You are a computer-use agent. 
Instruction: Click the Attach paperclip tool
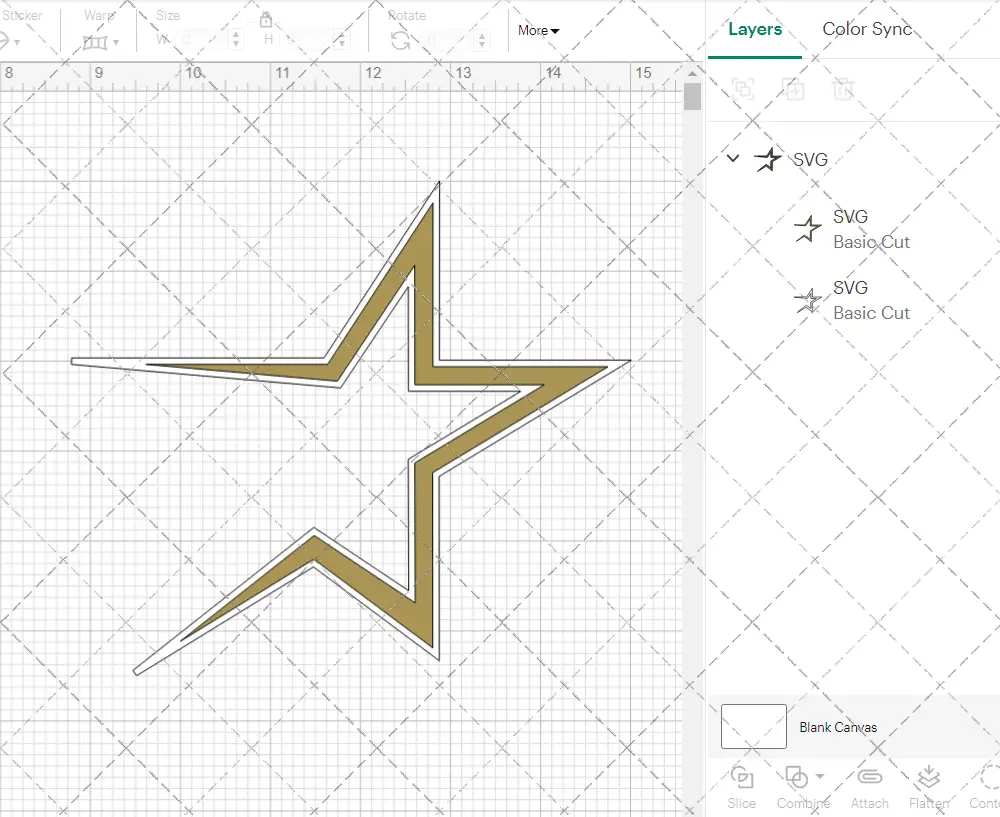point(869,788)
